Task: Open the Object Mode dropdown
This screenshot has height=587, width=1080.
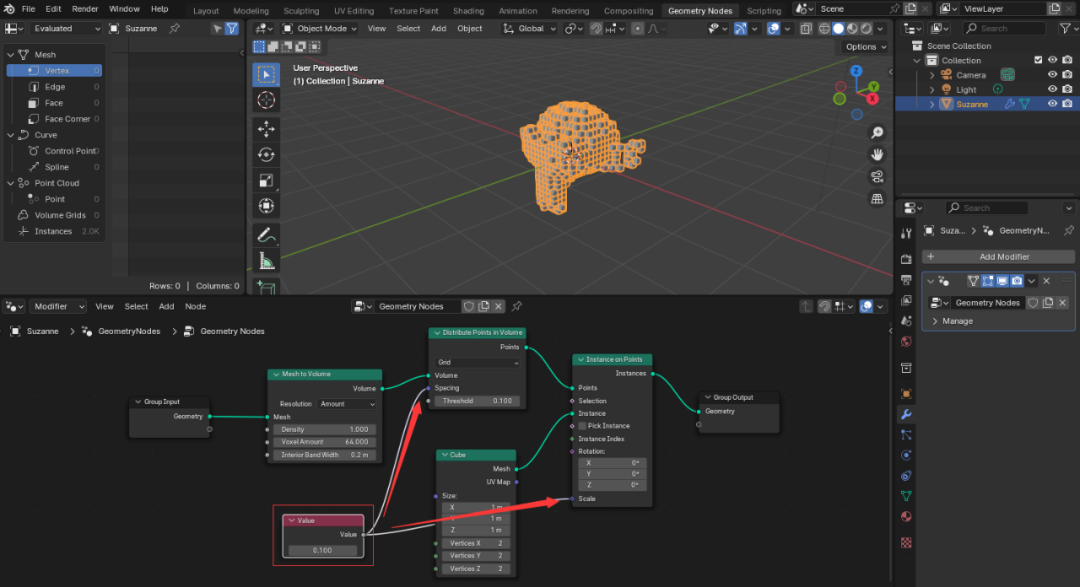Action: [320, 29]
